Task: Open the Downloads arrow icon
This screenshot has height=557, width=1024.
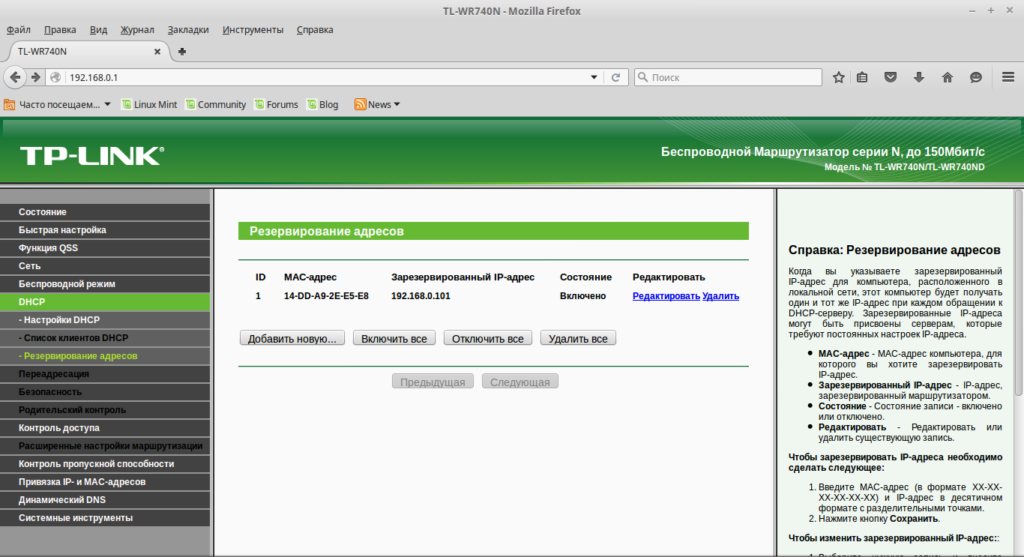Action: click(919, 77)
